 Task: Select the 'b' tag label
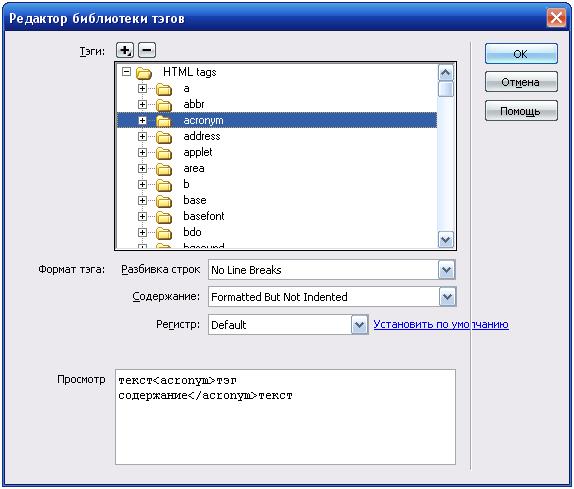pyautogui.click(x=186, y=184)
